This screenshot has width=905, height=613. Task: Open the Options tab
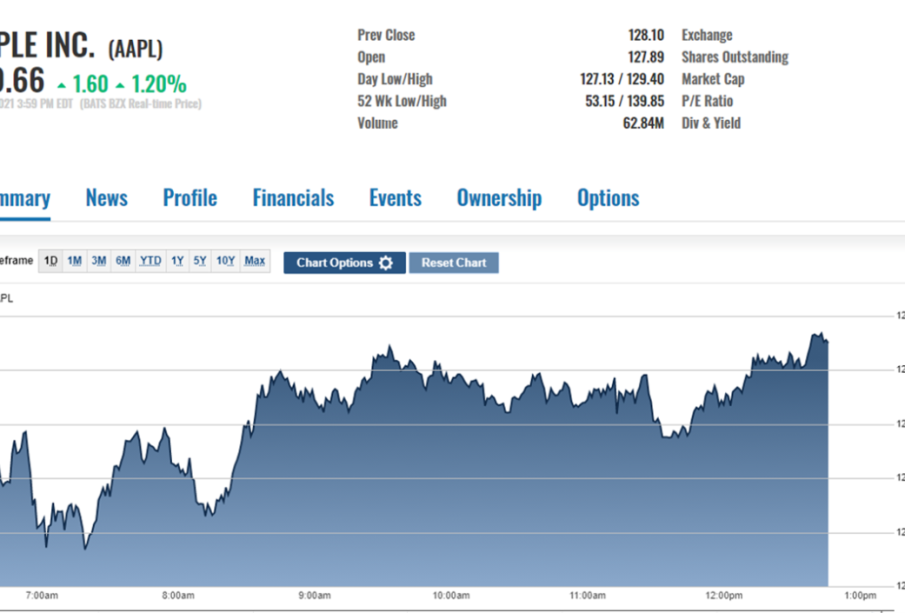(x=608, y=198)
